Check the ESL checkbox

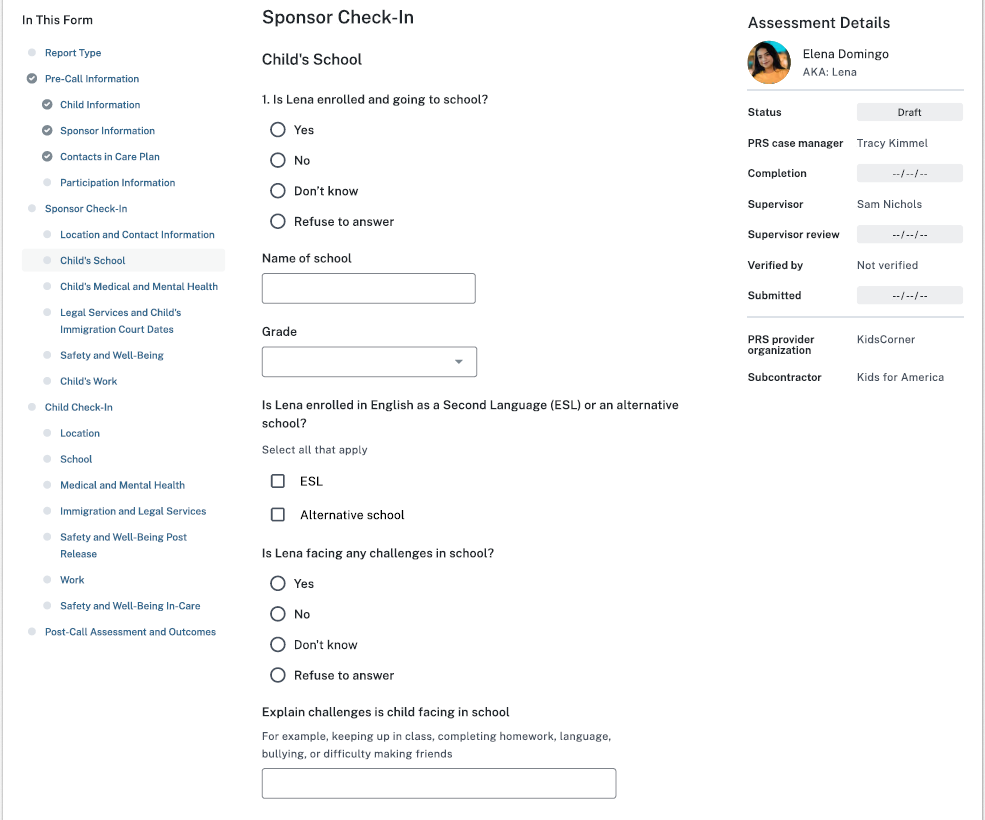click(278, 481)
